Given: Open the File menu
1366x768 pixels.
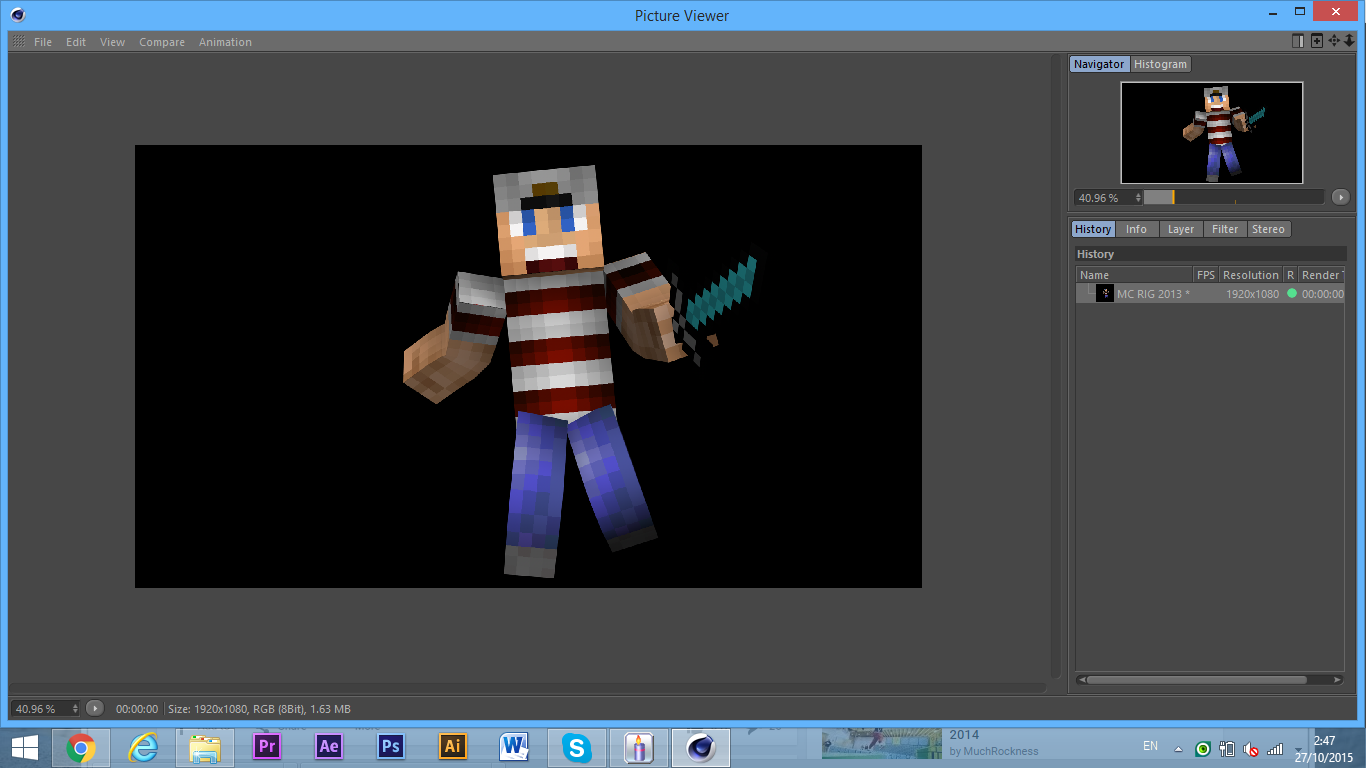Looking at the screenshot, I should point(42,42).
